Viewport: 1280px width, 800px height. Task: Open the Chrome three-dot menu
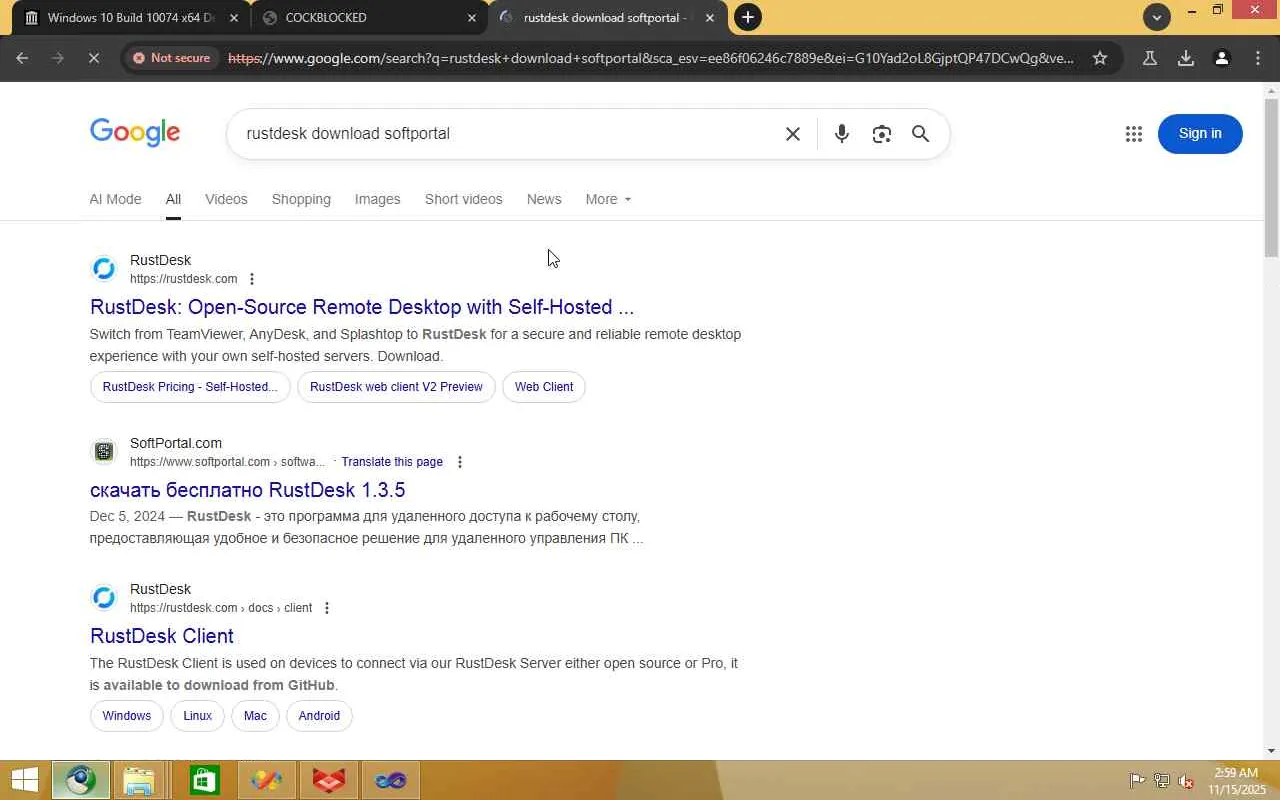coord(1258,58)
